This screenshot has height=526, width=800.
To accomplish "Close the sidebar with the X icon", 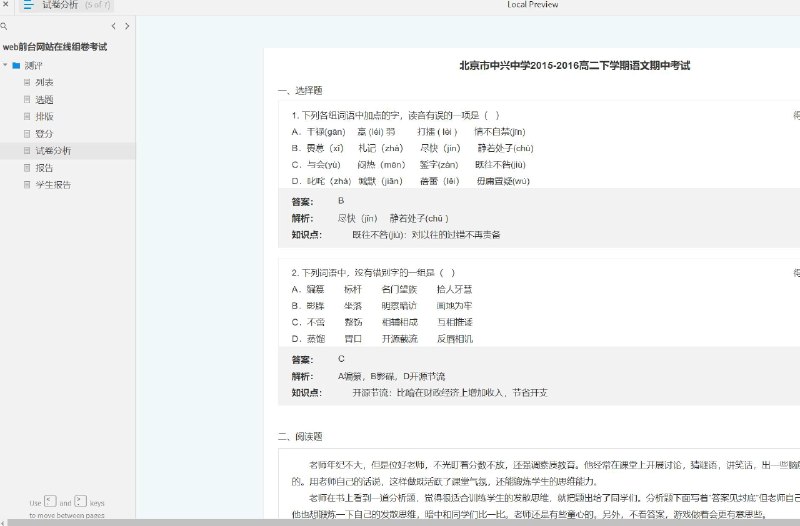I will [6, 4].
